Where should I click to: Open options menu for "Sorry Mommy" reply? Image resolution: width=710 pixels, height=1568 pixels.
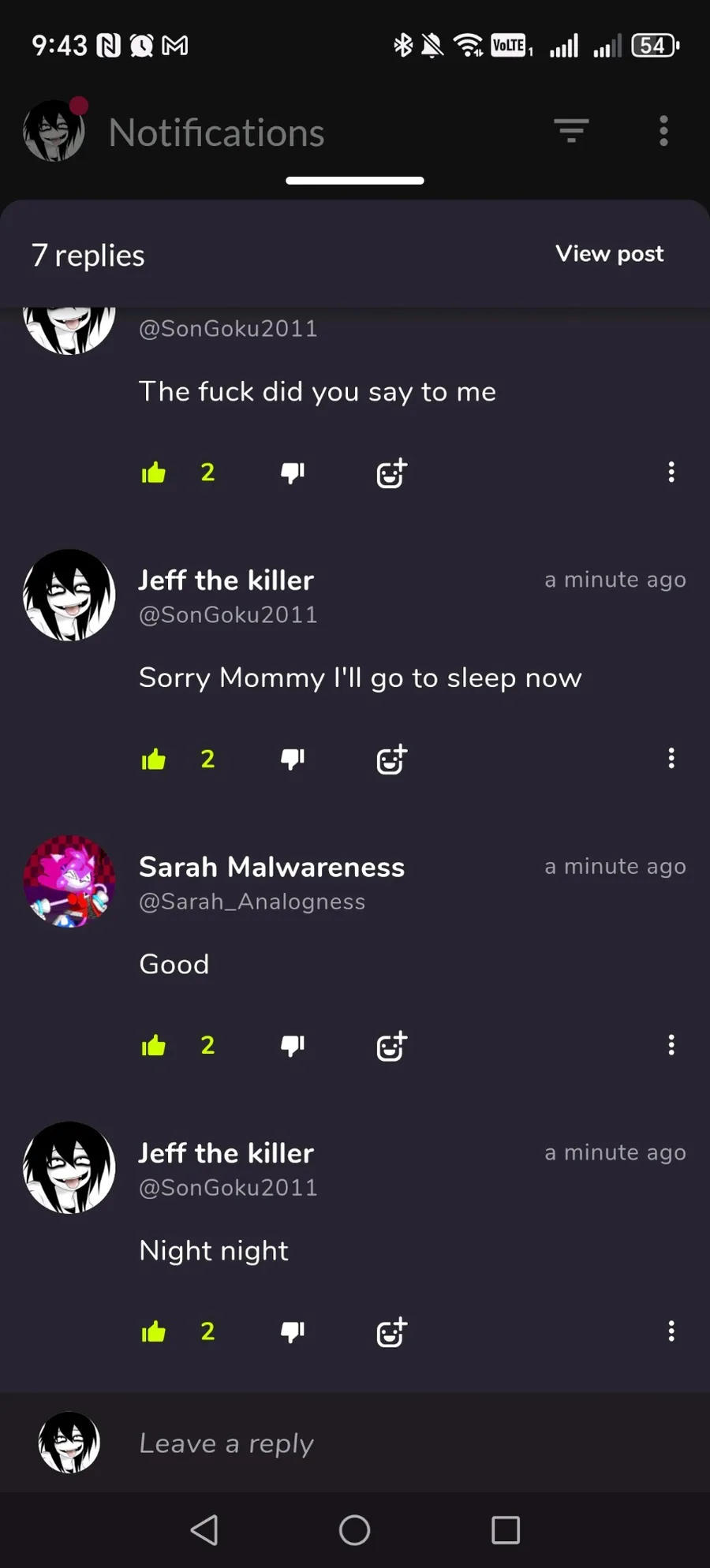671,759
